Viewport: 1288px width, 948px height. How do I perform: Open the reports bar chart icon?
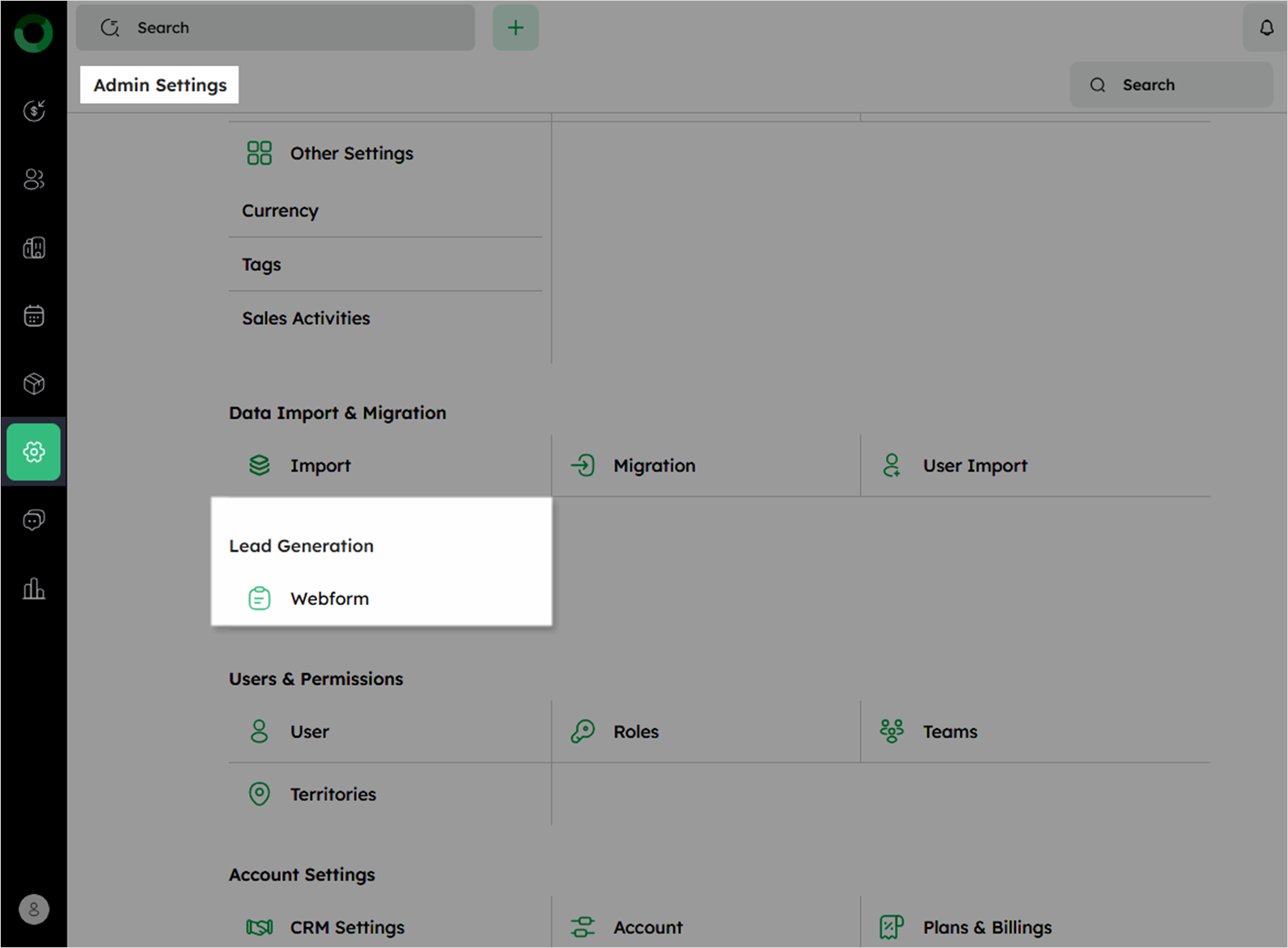34,588
